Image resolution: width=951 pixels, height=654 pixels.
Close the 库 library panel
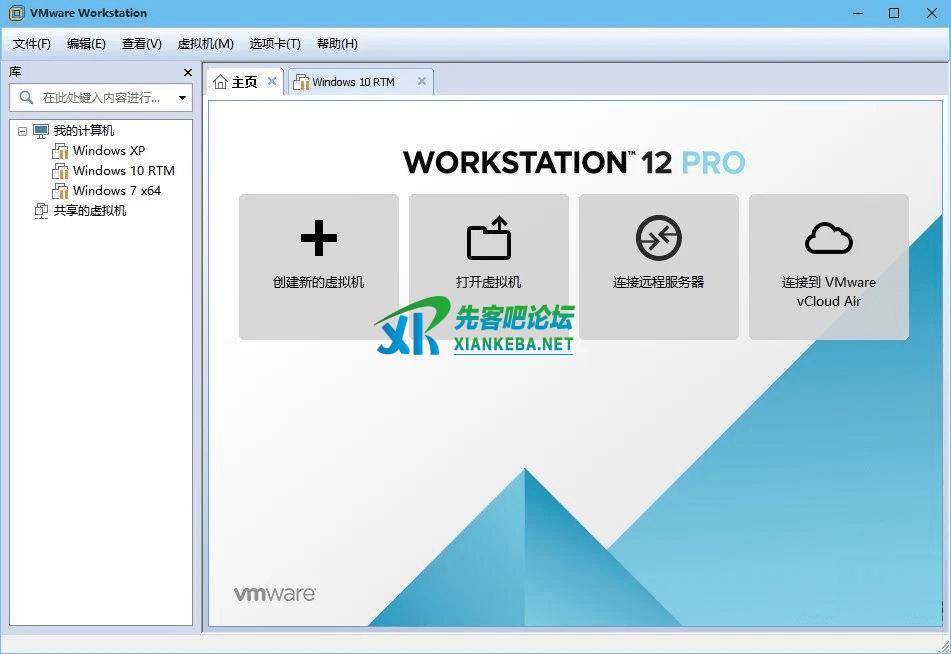187,72
